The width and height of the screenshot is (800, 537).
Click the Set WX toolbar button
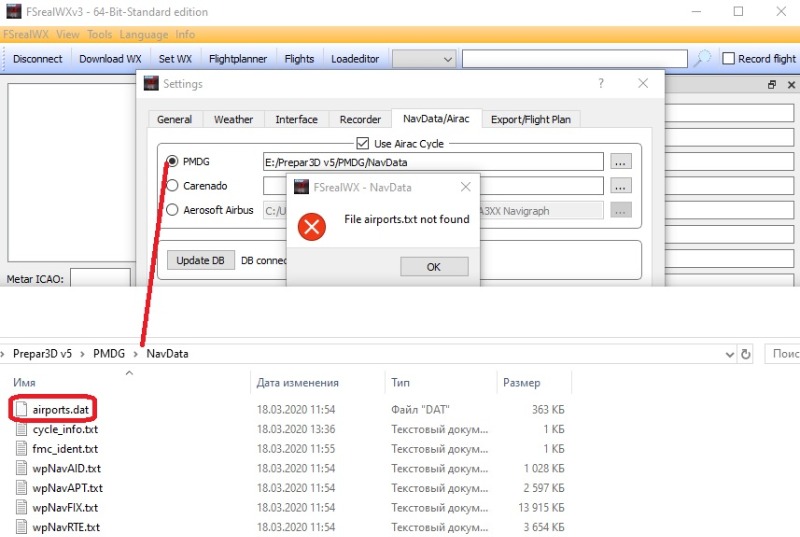(x=175, y=59)
